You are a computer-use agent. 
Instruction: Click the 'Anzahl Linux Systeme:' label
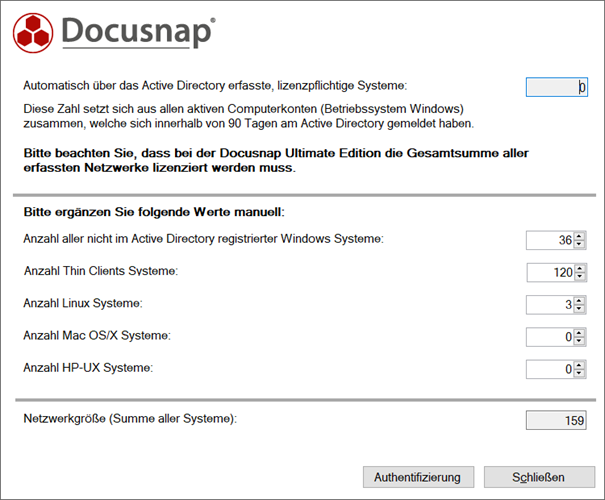(x=83, y=303)
